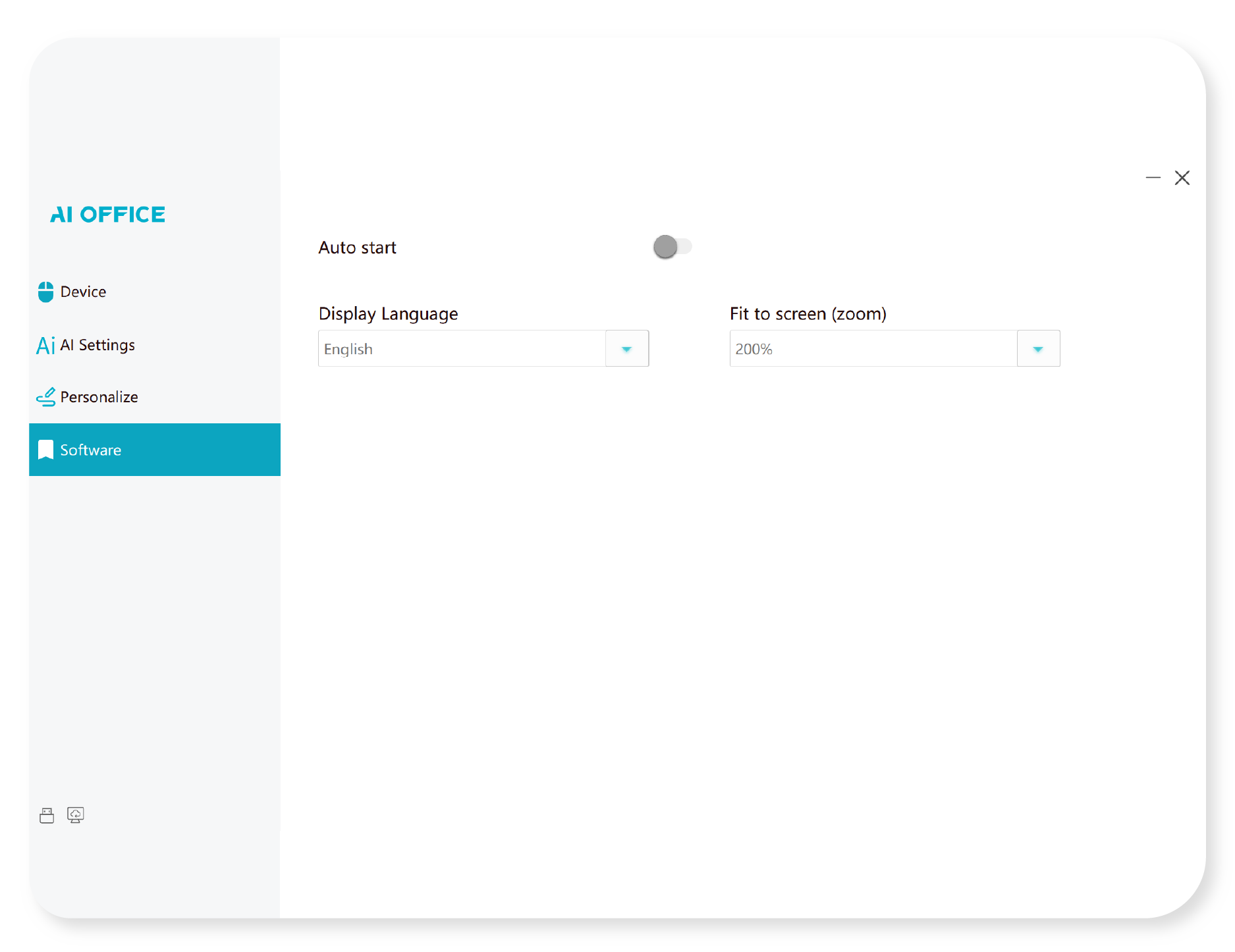Open the 200% zoom combo box
The width and height of the screenshot is (1235, 952).
pyautogui.click(x=873, y=349)
